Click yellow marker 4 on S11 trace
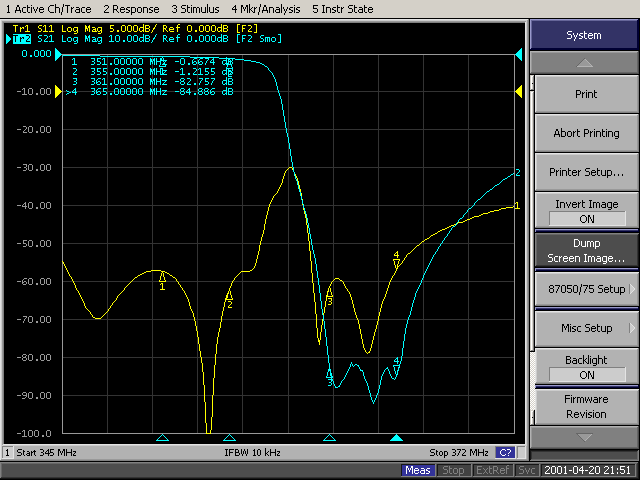This screenshot has height=480, width=640. click(396, 262)
